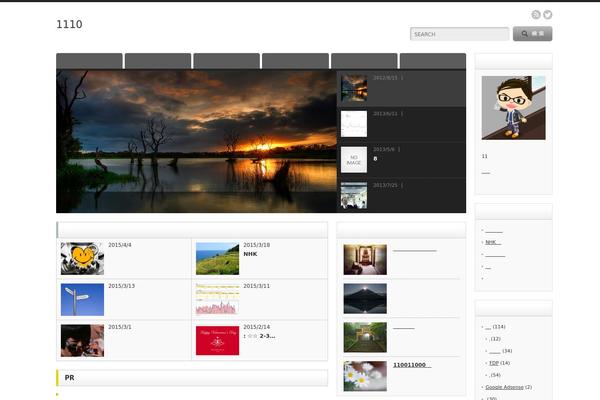Click the cartoon avatar profile image
The image size is (600, 400).
[x=514, y=108]
